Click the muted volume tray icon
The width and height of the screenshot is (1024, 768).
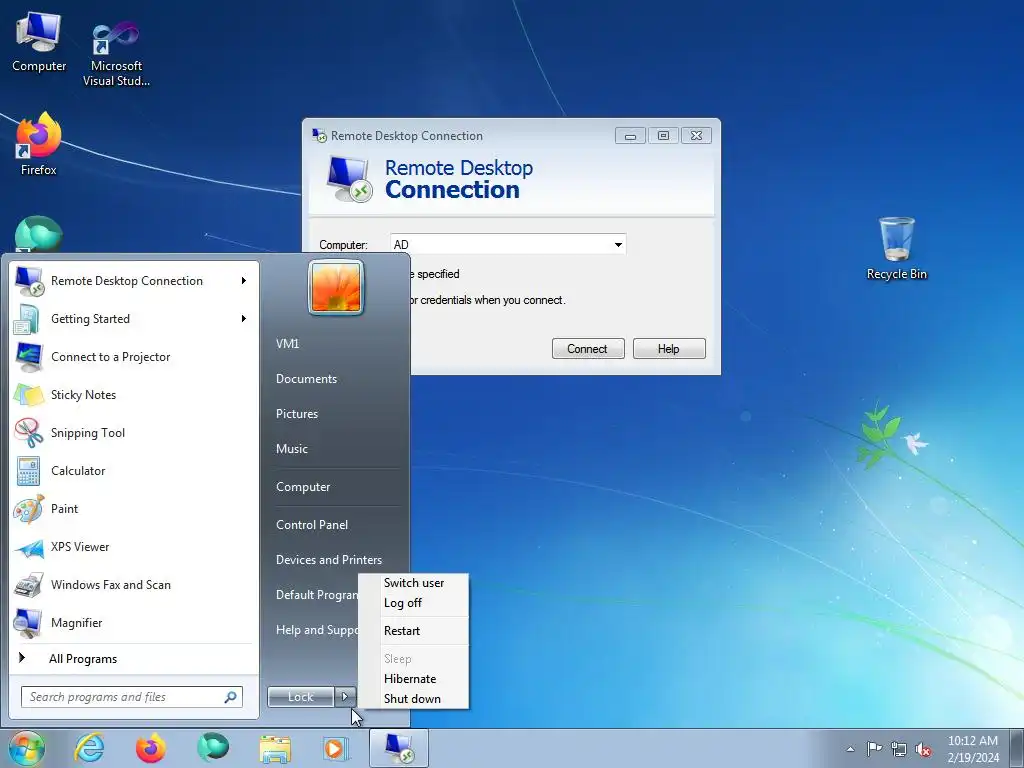pyautogui.click(x=923, y=749)
